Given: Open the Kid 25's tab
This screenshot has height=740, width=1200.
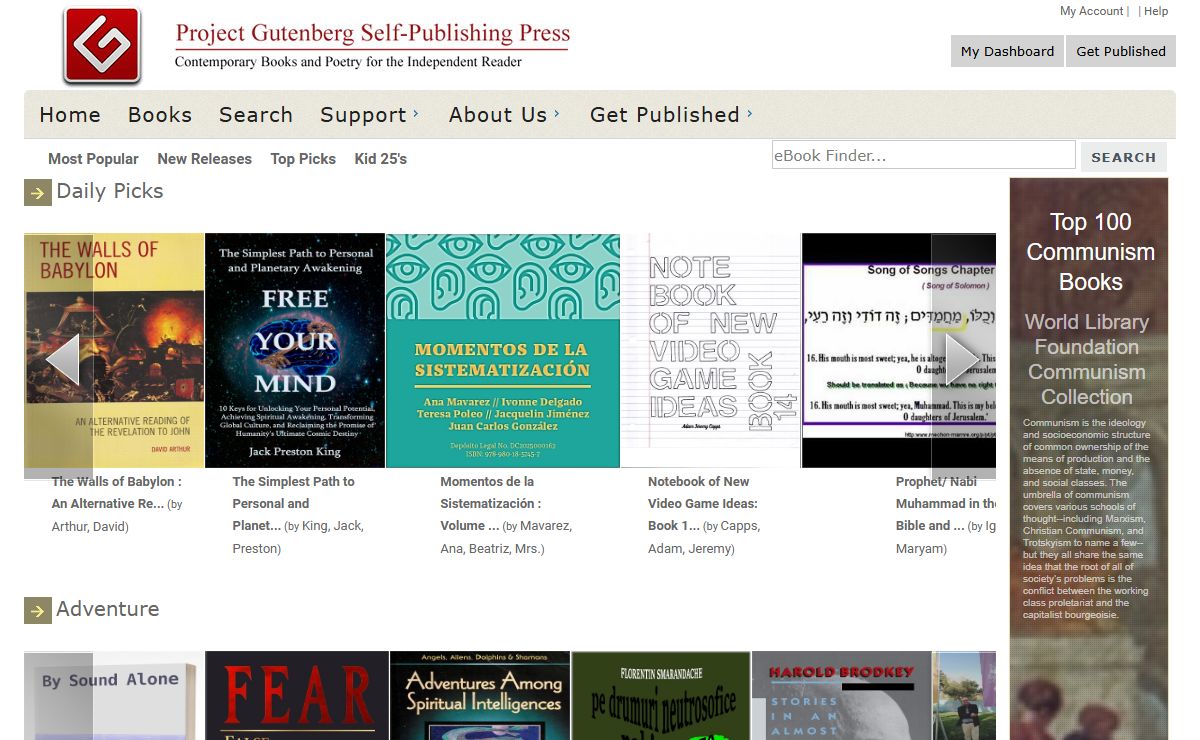Looking at the screenshot, I should (x=380, y=159).
